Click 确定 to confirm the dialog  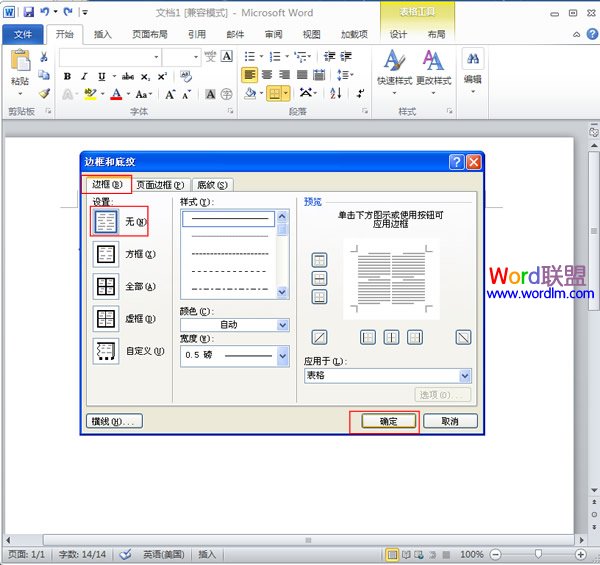click(388, 421)
